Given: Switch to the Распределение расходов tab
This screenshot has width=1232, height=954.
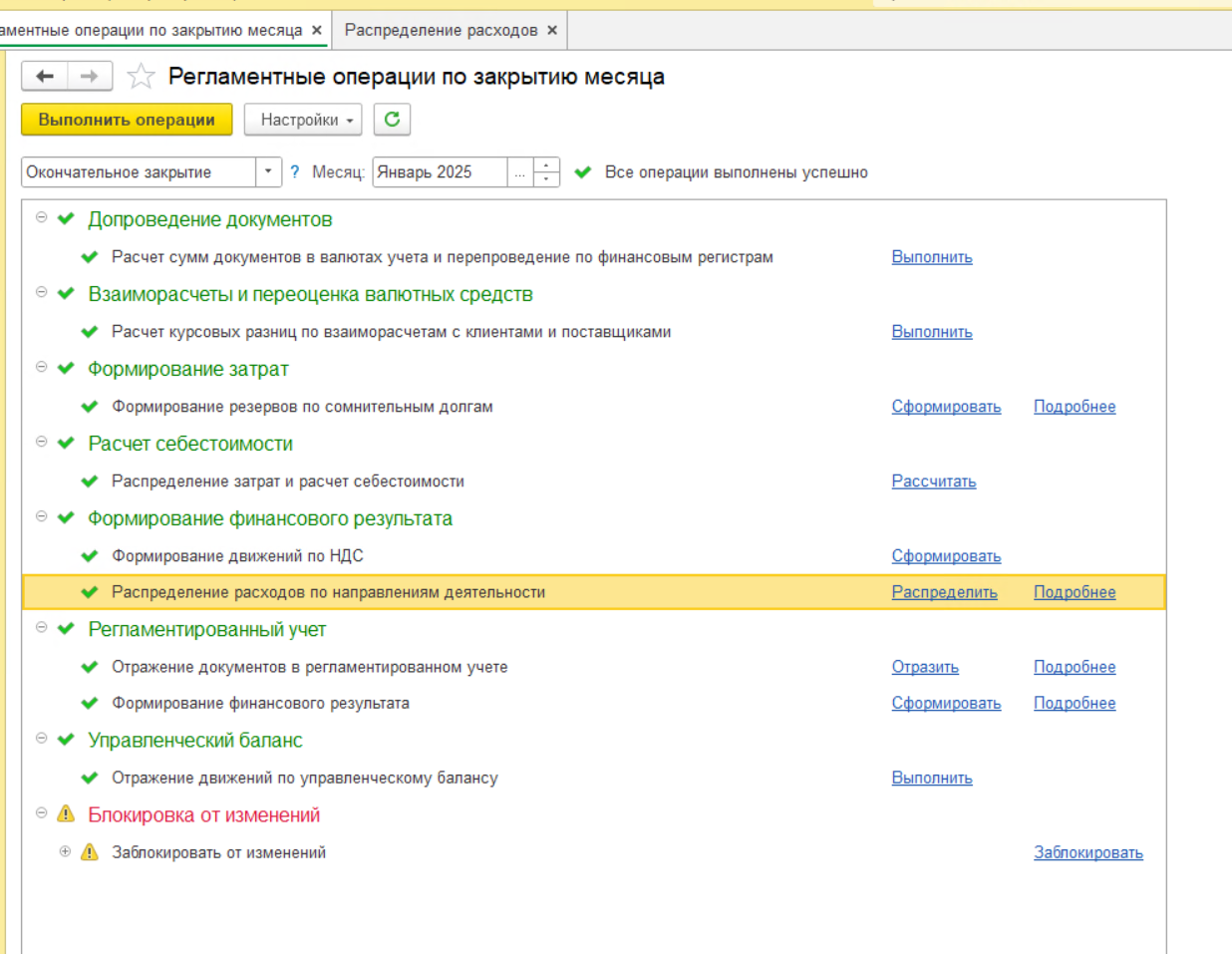Looking at the screenshot, I should (x=441, y=30).
